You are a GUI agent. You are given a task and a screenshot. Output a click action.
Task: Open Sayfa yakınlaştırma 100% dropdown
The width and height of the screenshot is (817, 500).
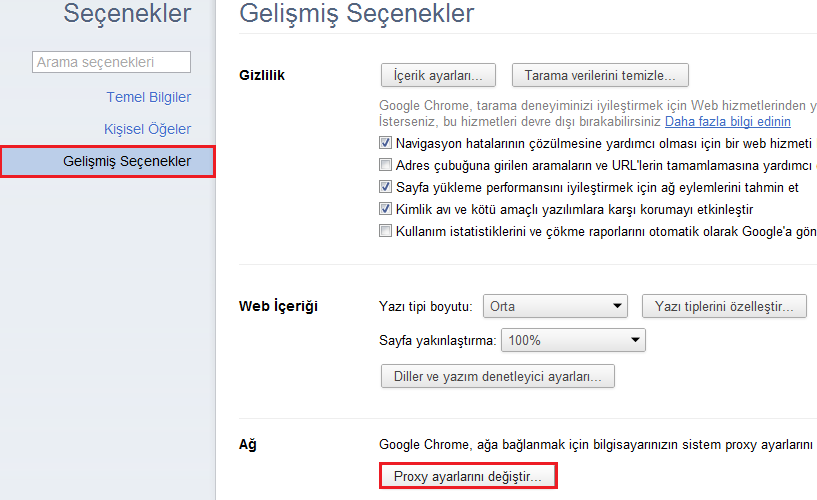point(573,341)
